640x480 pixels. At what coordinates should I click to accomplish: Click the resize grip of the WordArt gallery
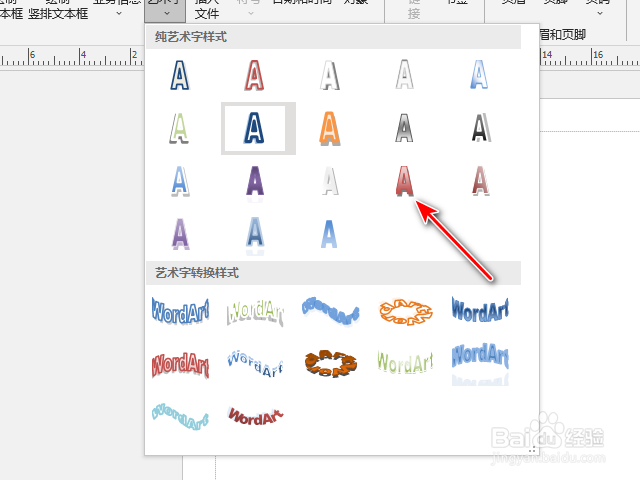coord(532,450)
